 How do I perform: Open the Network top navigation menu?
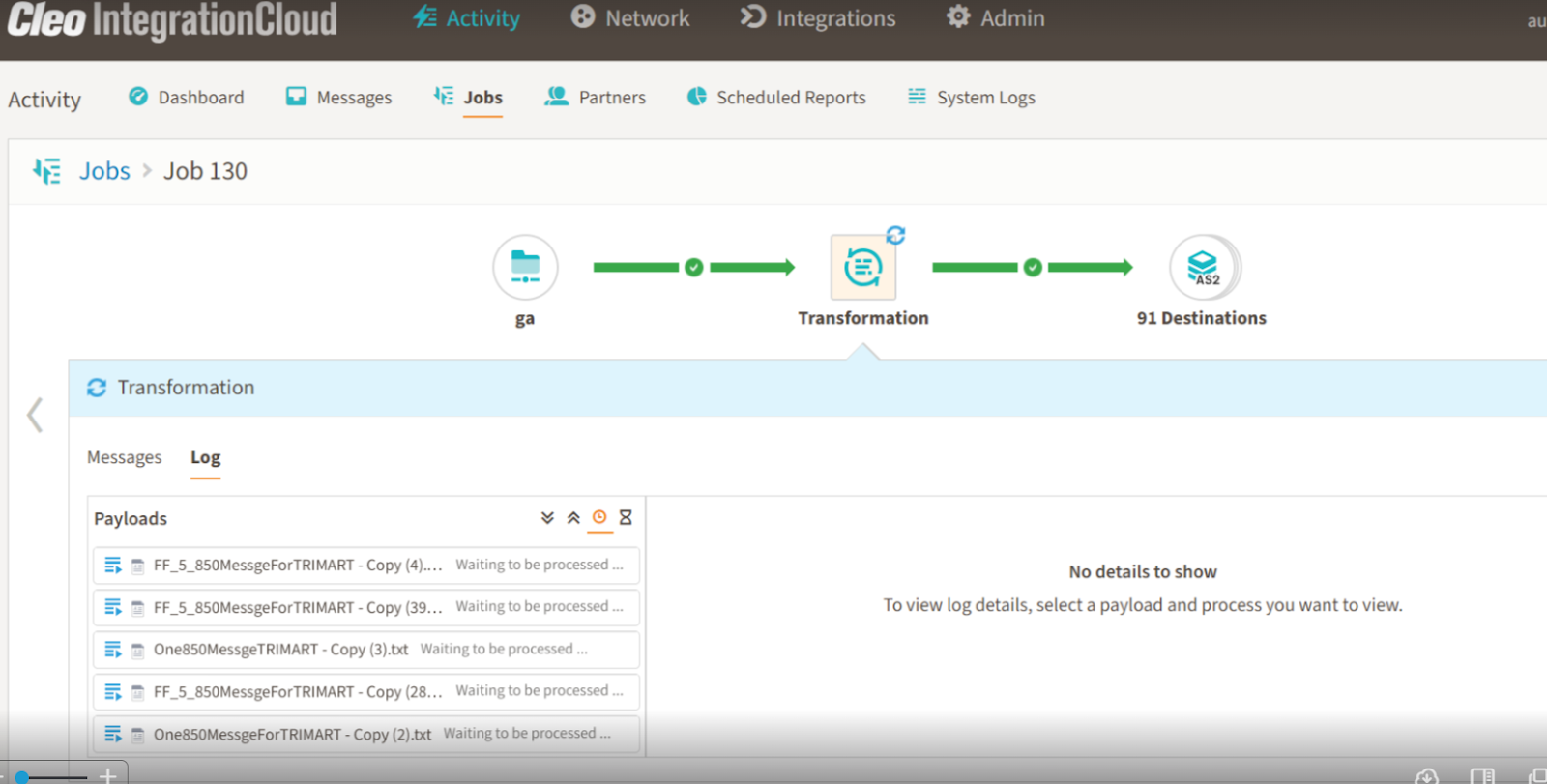pyautogui.click(x=630, y=18)
